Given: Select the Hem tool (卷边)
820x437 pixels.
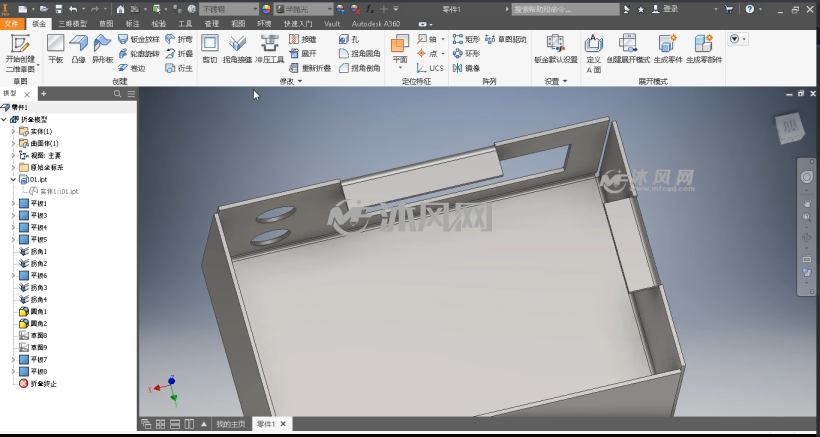Looking at the screenshot, I should (x=131, y=68).
